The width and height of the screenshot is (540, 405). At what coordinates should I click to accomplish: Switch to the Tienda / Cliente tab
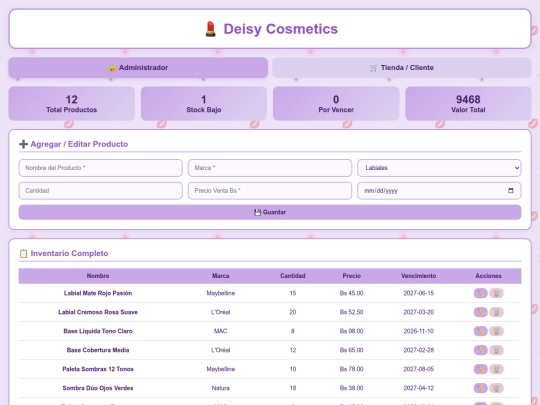[402, 68]
